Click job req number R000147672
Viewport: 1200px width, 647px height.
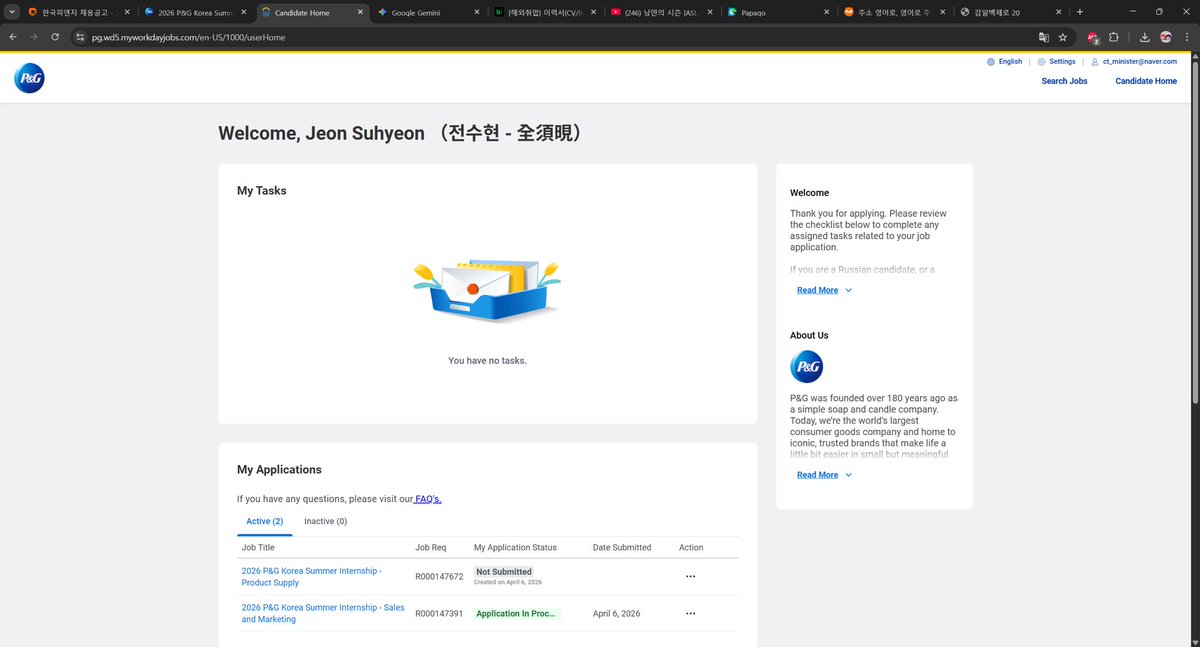point(439,577)
